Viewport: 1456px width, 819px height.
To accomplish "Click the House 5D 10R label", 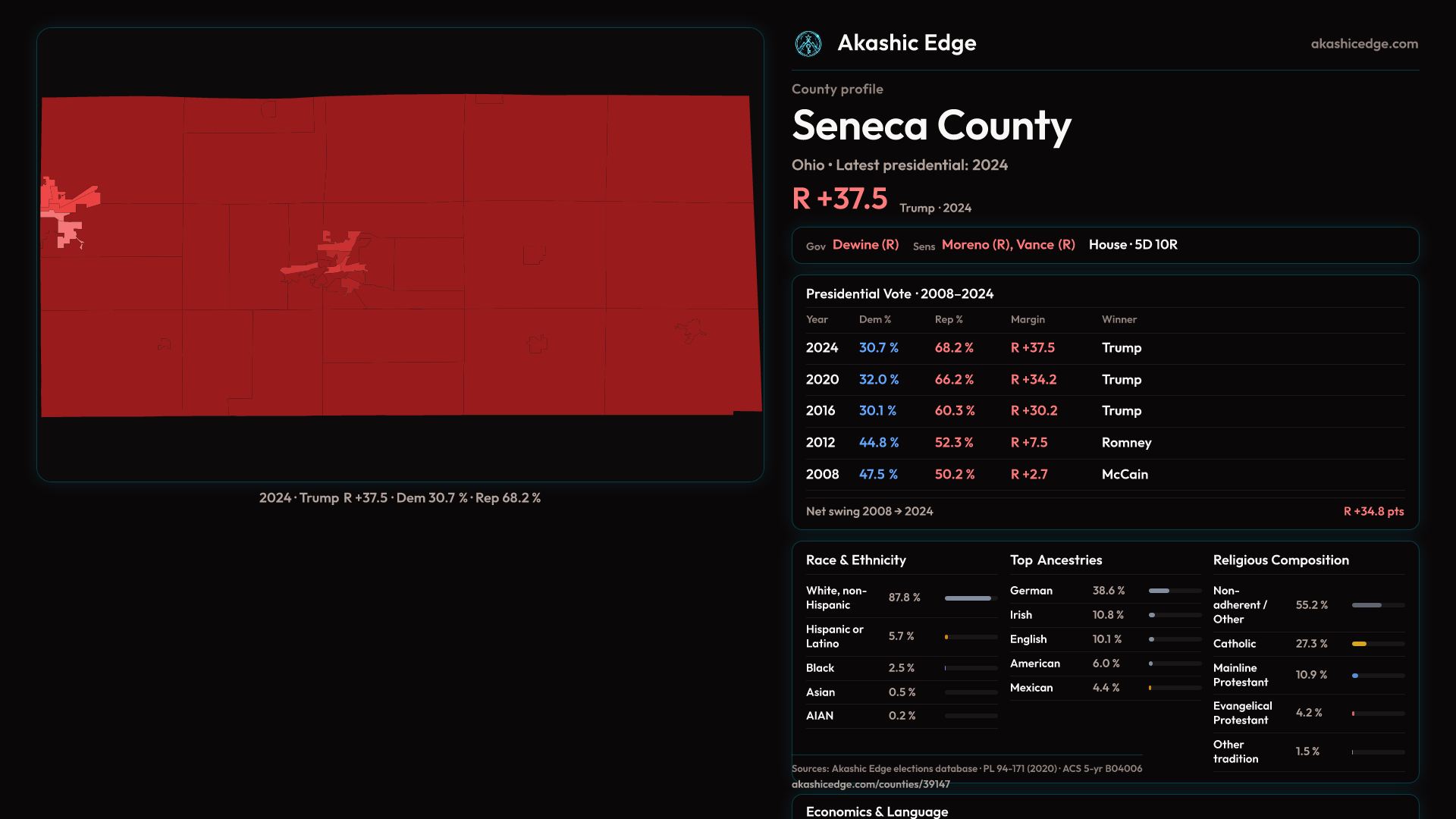I will click(x=1133, y=245).
